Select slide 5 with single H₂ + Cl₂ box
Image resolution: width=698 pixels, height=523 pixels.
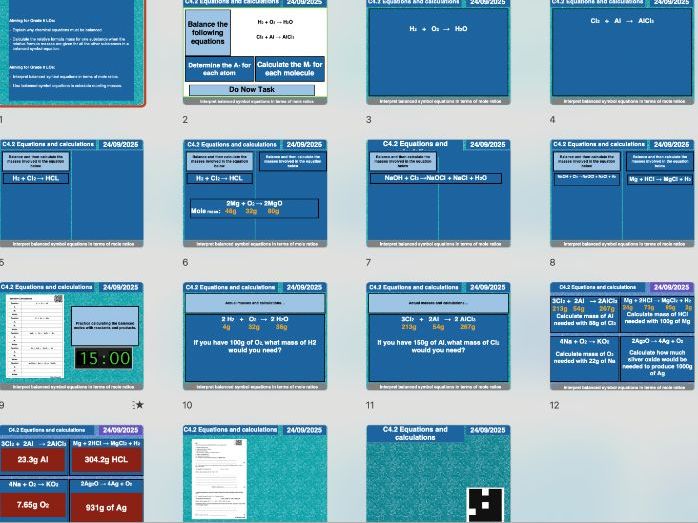click(x=71, y=193)
